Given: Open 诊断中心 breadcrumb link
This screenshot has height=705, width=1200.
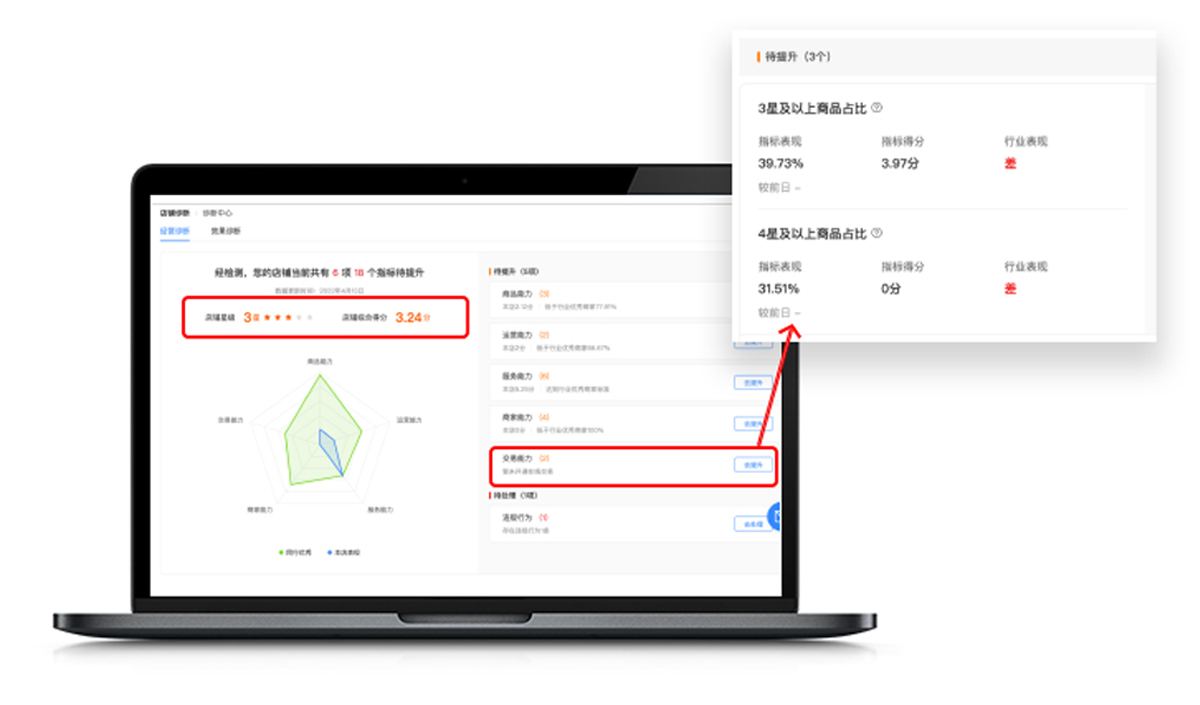Looking at the screenshot, I should [x=217, y=213].
